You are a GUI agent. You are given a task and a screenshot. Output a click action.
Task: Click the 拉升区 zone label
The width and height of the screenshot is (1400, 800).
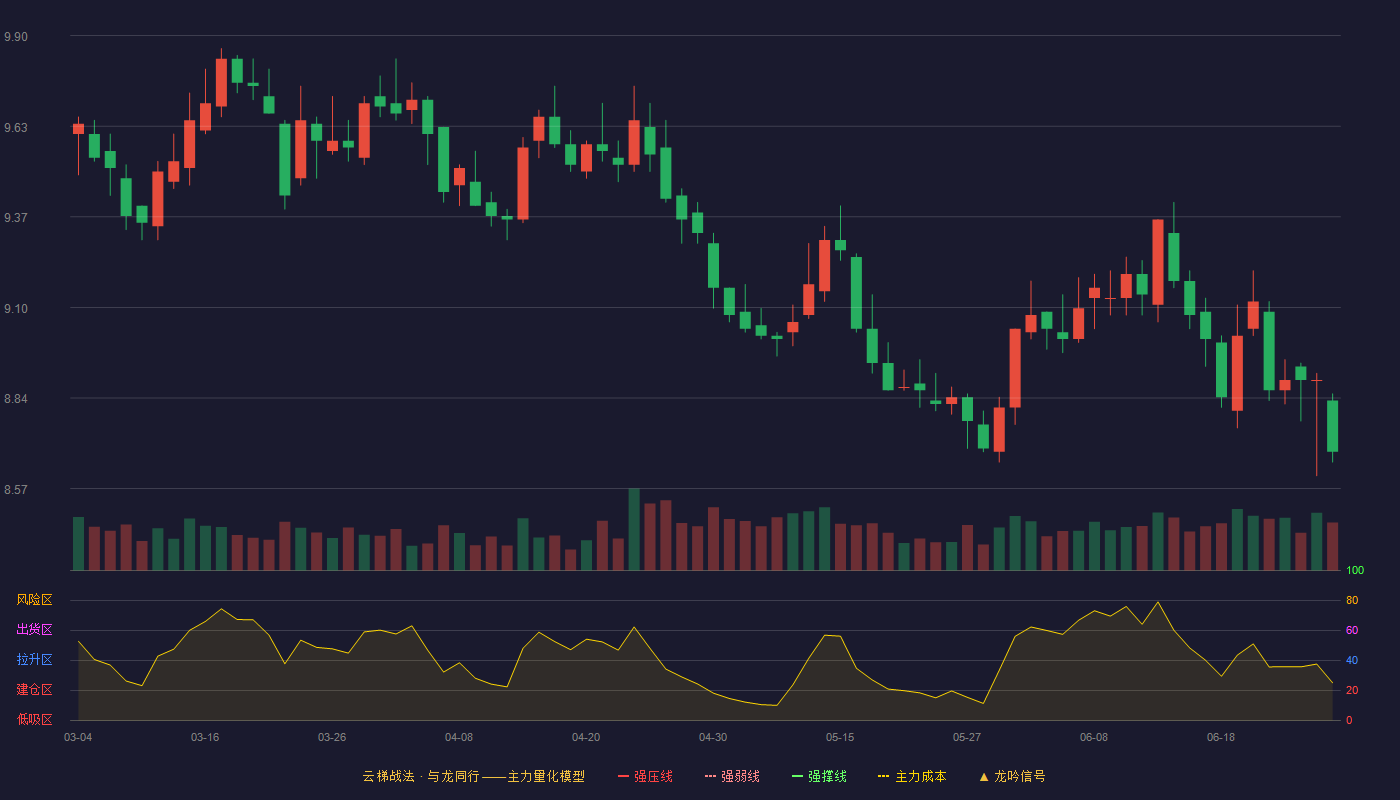tap(34, 660)
